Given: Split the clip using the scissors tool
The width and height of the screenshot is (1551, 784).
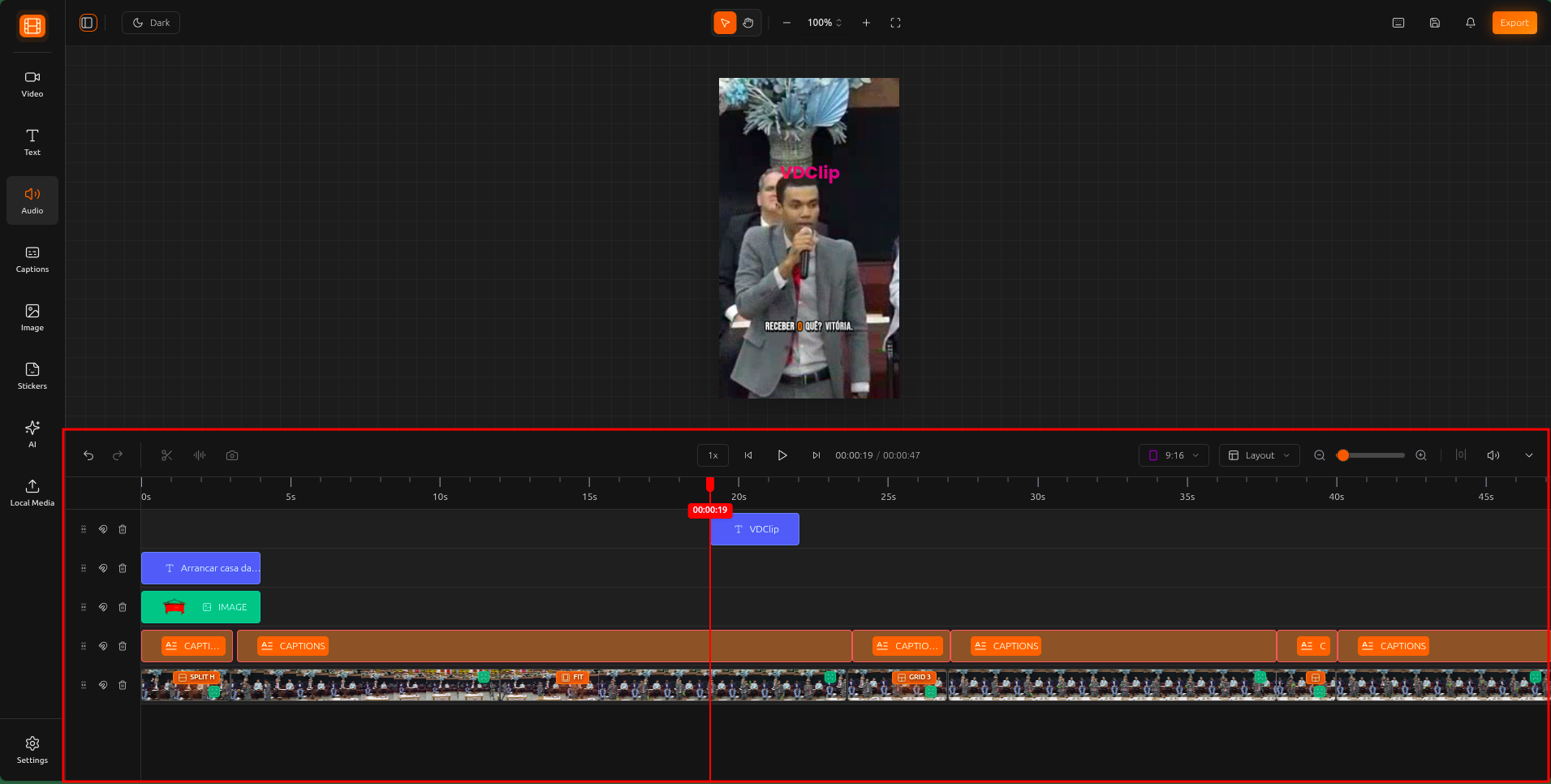Looking at the screenshot, I should coord(166,455).
